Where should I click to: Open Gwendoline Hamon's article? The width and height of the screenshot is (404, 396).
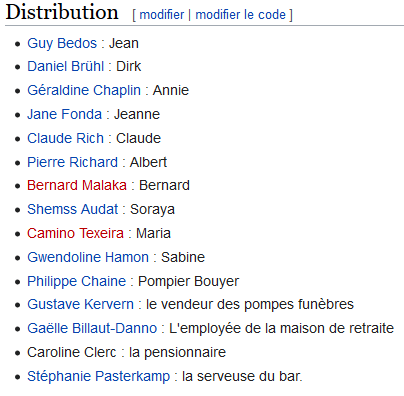[x=88, y=257]
